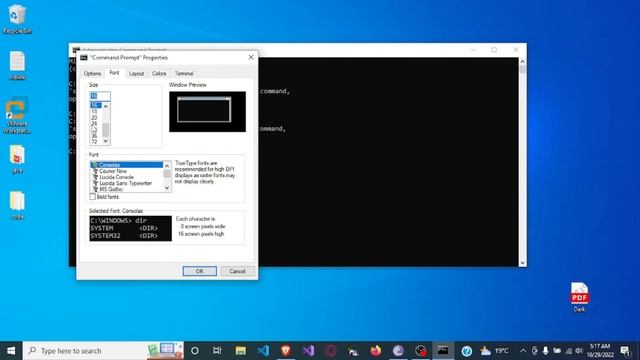
Task: Click Command Prompt window scroll up arrow
Action: pos(522,61)
